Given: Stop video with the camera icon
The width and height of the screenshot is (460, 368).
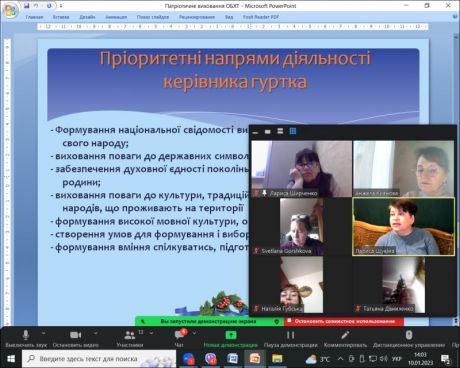Looking at the screenshot, I should pyautogui.click(x=76, y=338).
